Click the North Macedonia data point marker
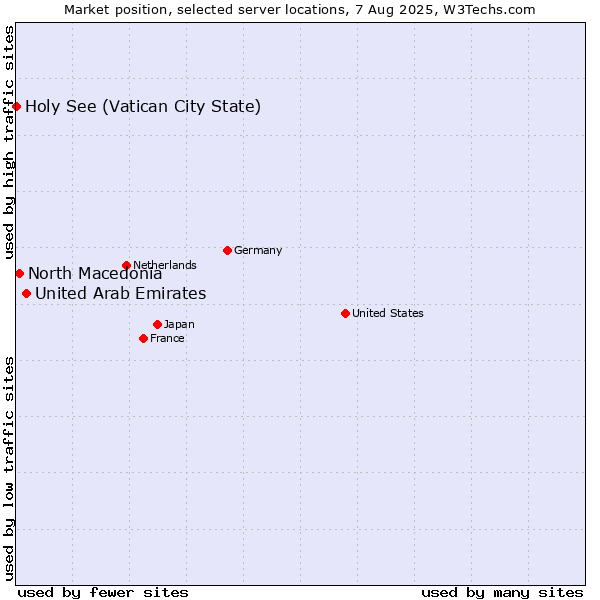Screen dimensions: 600x600 point(20,274)
